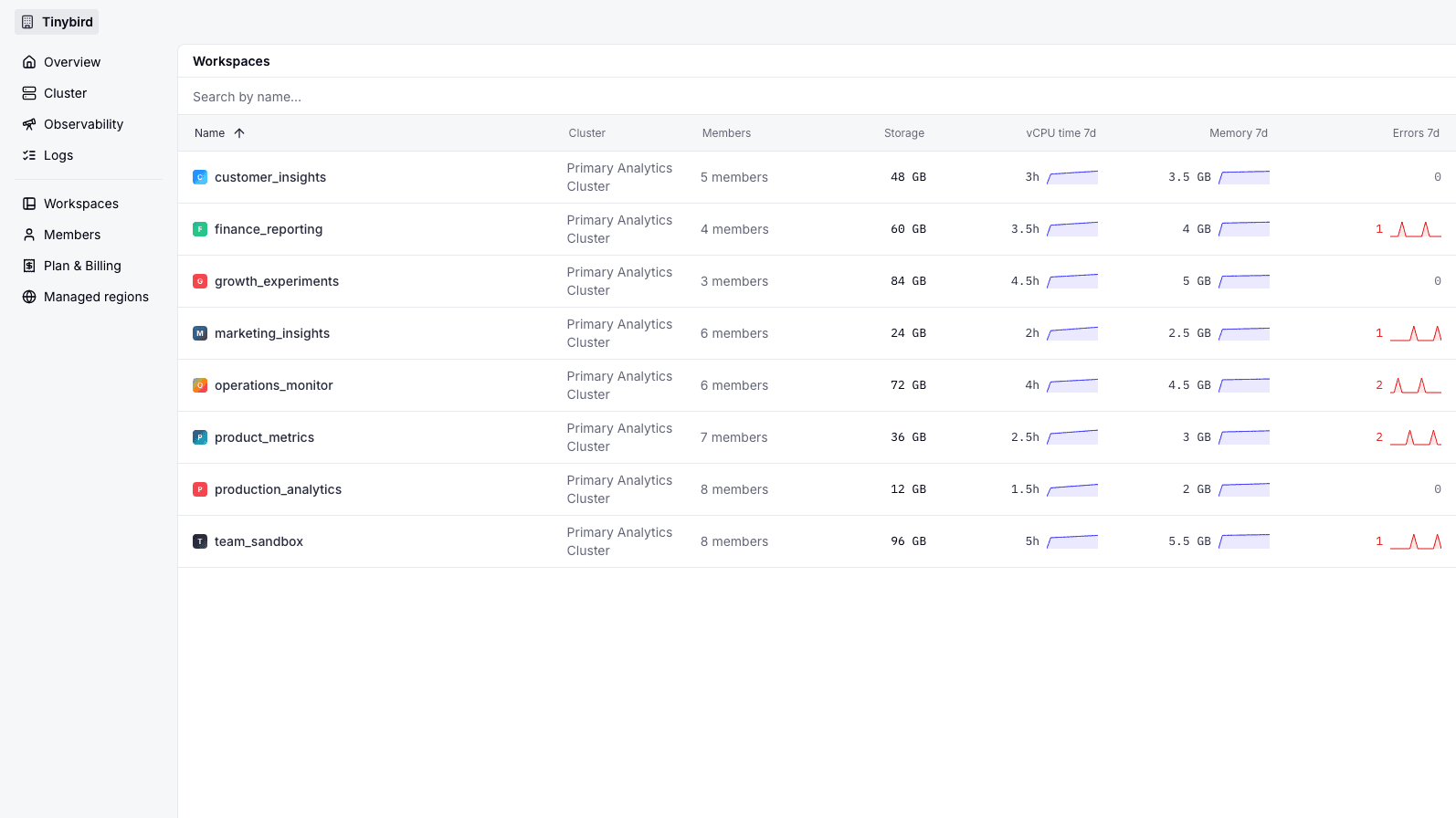Open product_metrics workspace
The width and height of the screenshot is (1456, 818).
(x=264, y=437)
